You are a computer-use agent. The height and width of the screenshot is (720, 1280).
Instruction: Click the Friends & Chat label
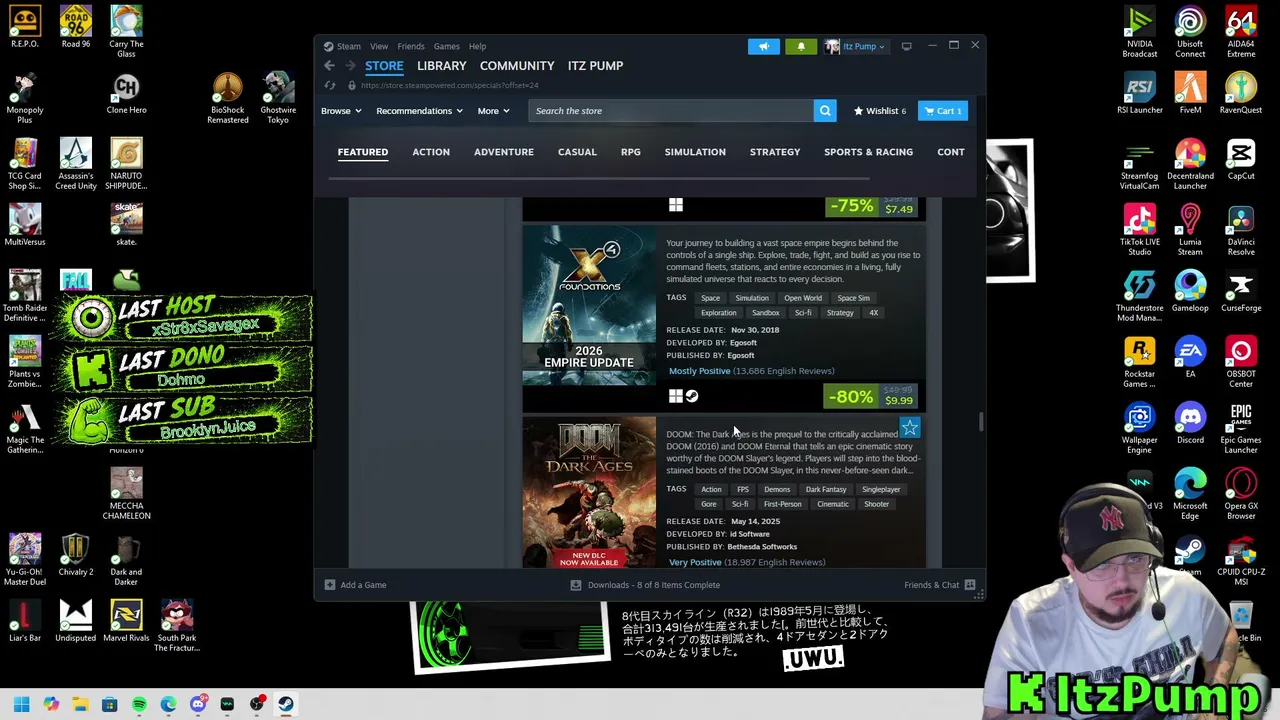[x=931, y=585]
